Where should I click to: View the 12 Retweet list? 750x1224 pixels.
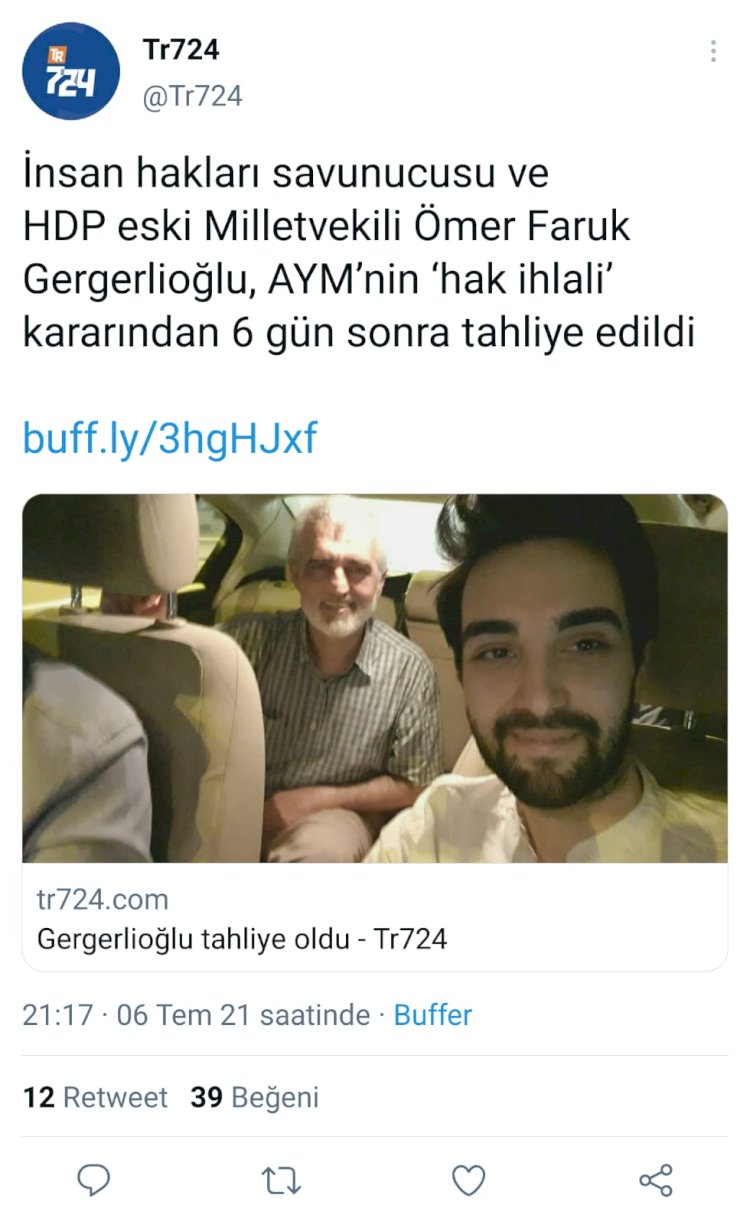[96, 1097]
